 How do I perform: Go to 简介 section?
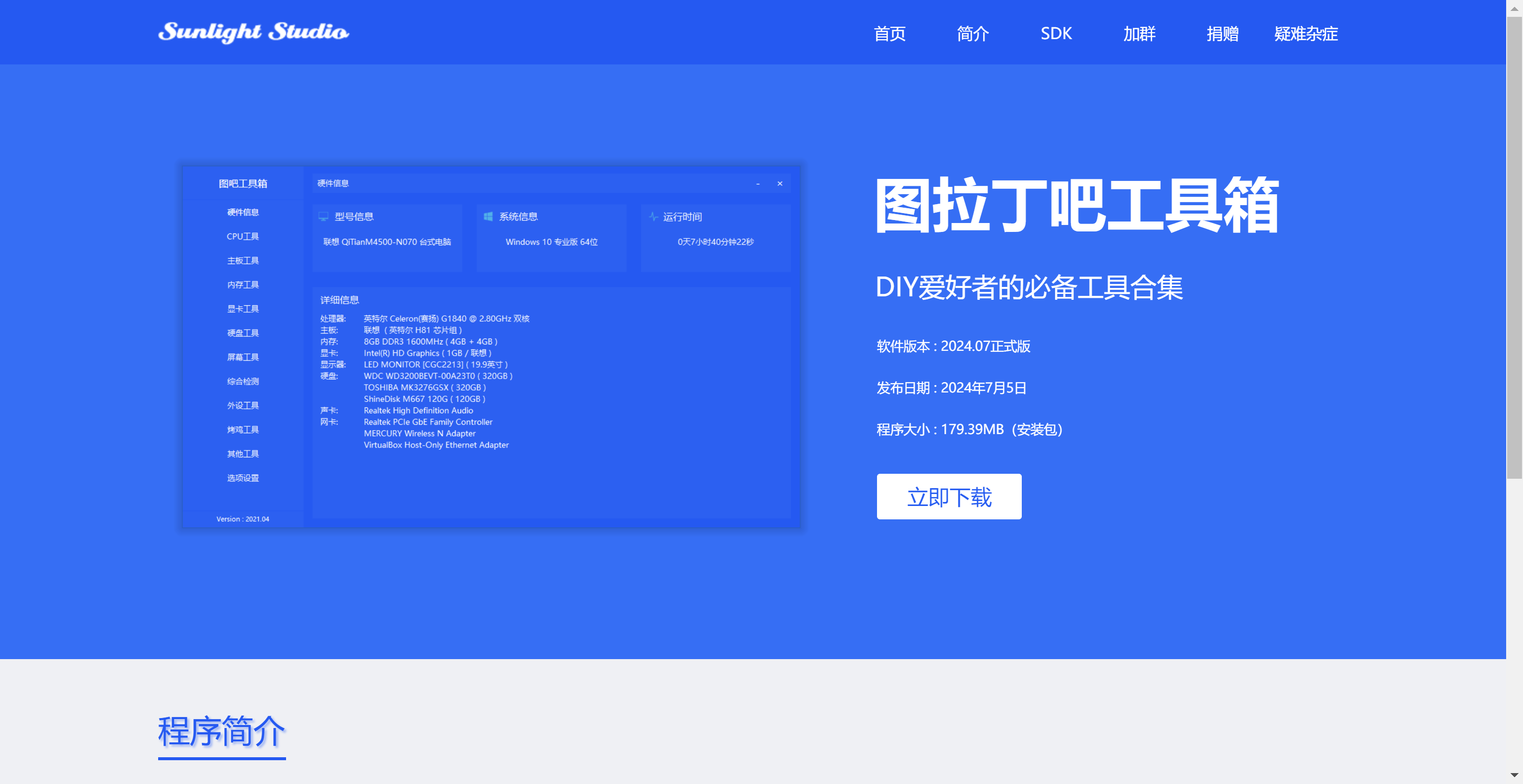973,34
